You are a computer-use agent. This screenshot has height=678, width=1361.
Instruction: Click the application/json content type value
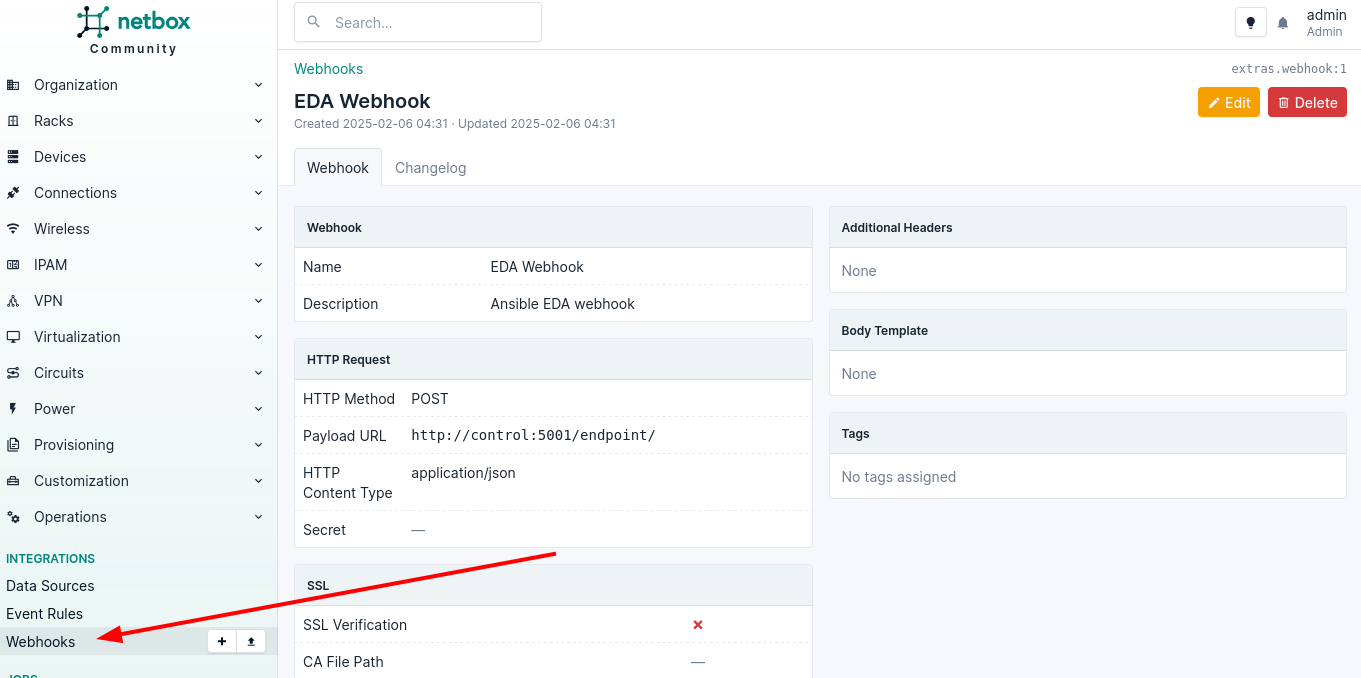click(x=463, y=473)
